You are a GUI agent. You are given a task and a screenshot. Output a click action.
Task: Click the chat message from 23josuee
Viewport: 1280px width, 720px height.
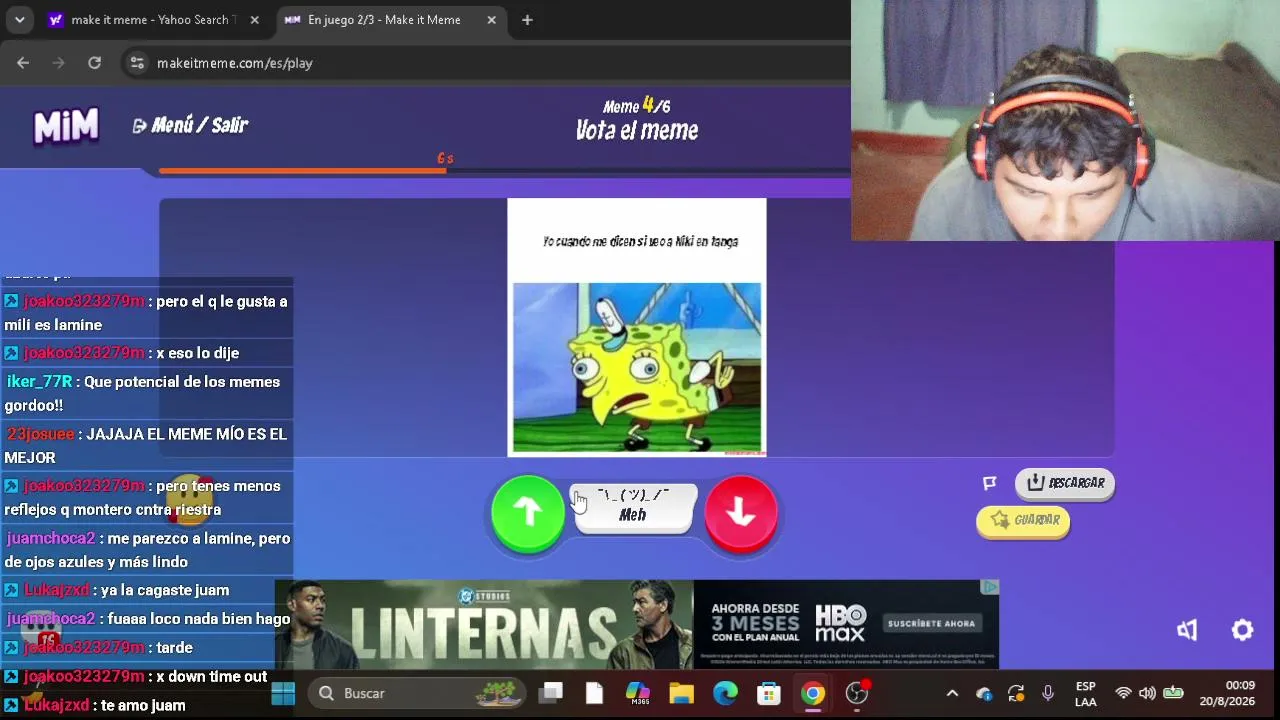click(147, 445)
